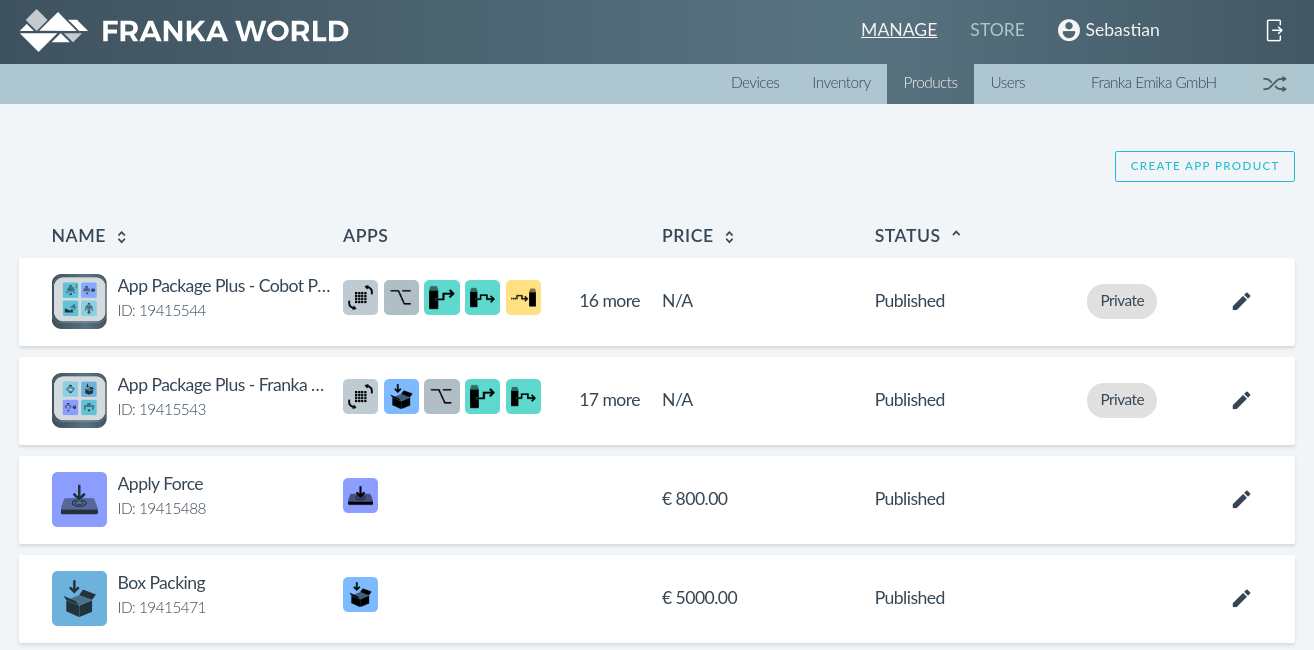Viewport: 1314px width, 650px height.
Task: Click the € 5000.00 price
Action: [x=700, y=598]
